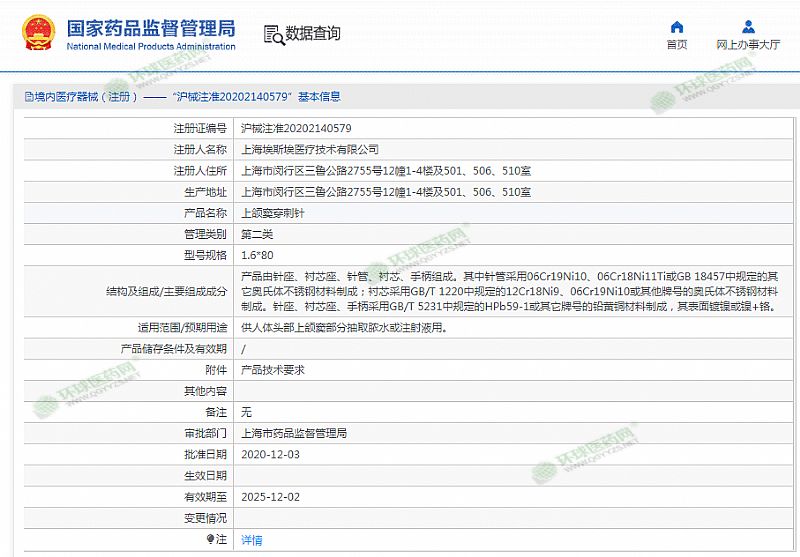Viewport: 800px width, 557px height.
Task: Select registrant name 上海埃斯埃医疗技术有限公司
Action: [310, 149]
